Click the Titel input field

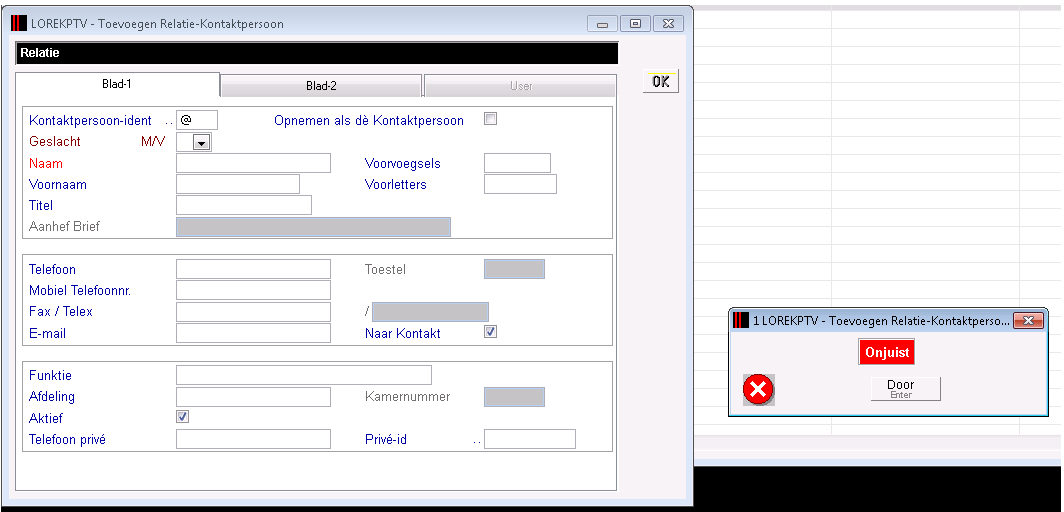244,205
